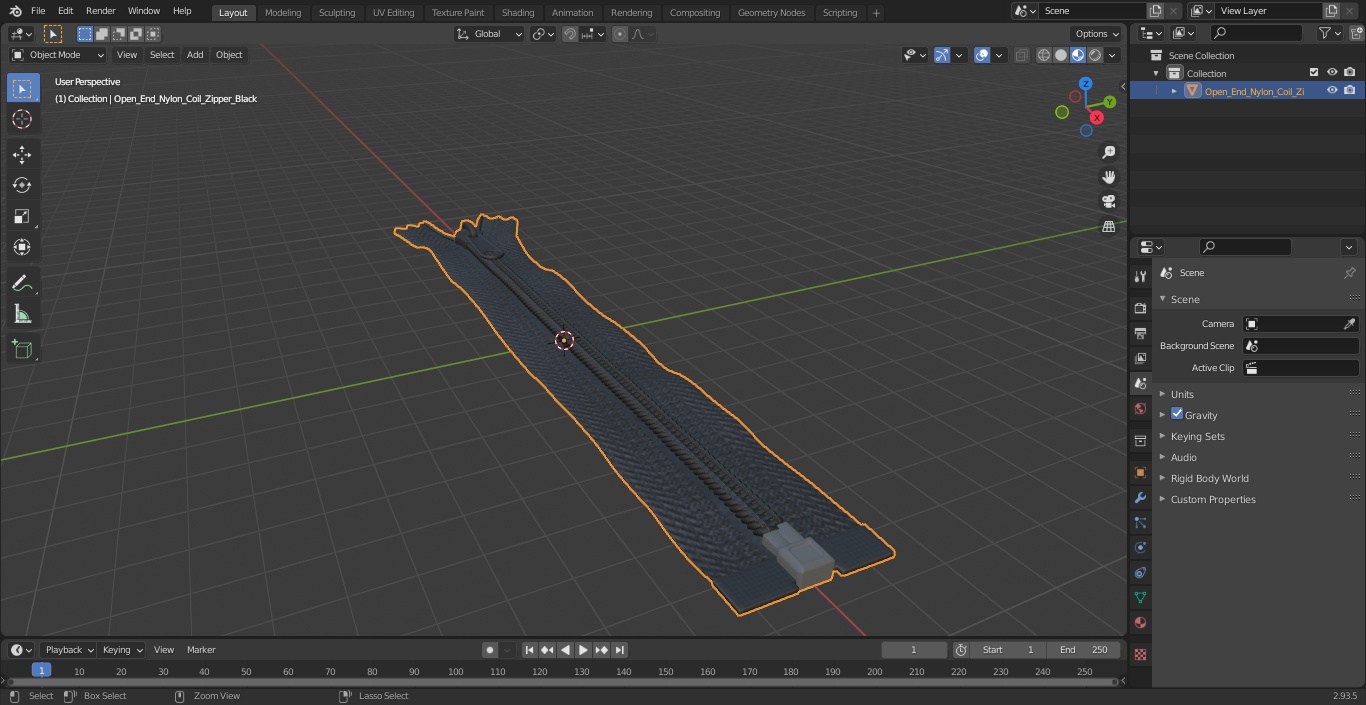
Task: Open viewport Options dropdown
Action: coord(1097,34)
